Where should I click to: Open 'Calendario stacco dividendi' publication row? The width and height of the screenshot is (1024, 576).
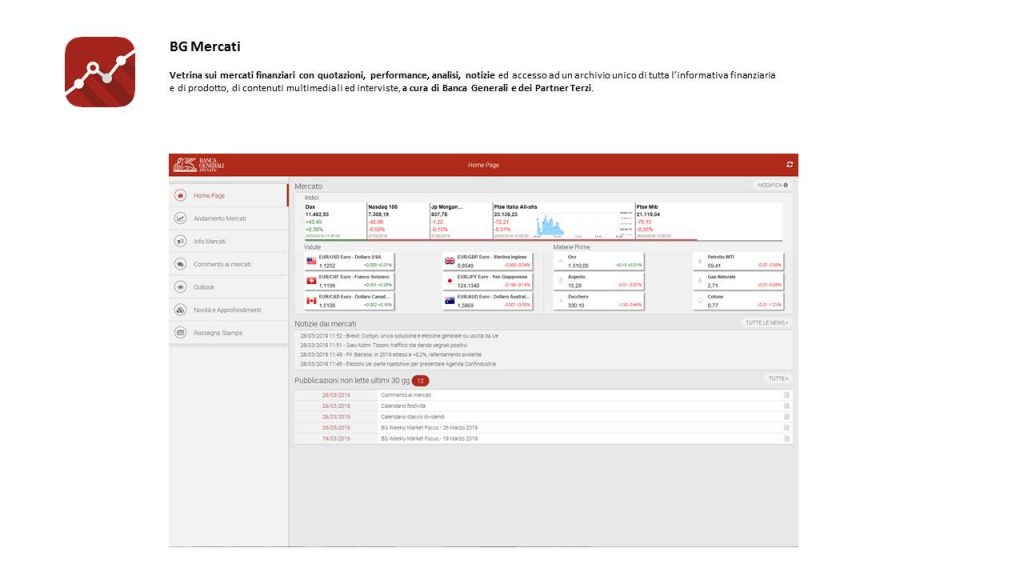click(x=543, y=417)
